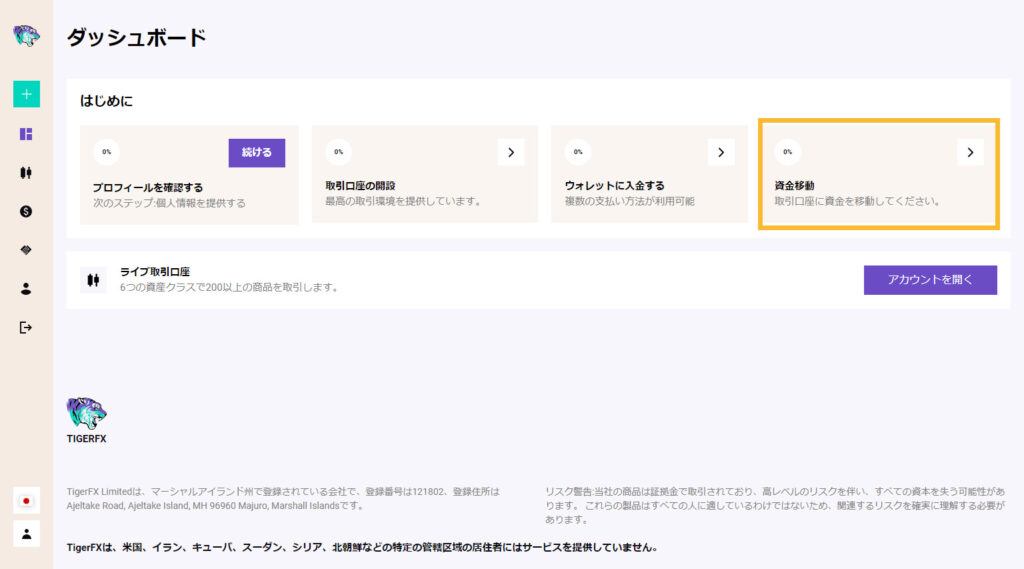This screenshot has width=1024, height=569.
Task: Open the Japan flag language selector
Action: pyautogui.click(x=26, y=500)
